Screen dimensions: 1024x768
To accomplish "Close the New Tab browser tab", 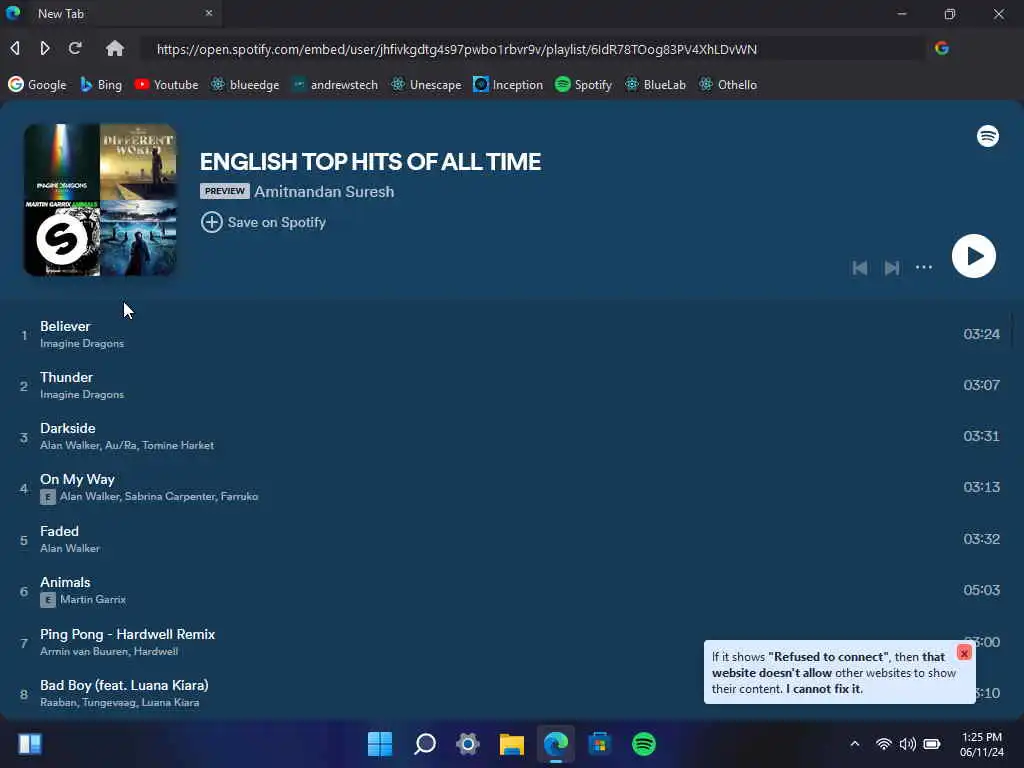I will [x=209, y=13].
